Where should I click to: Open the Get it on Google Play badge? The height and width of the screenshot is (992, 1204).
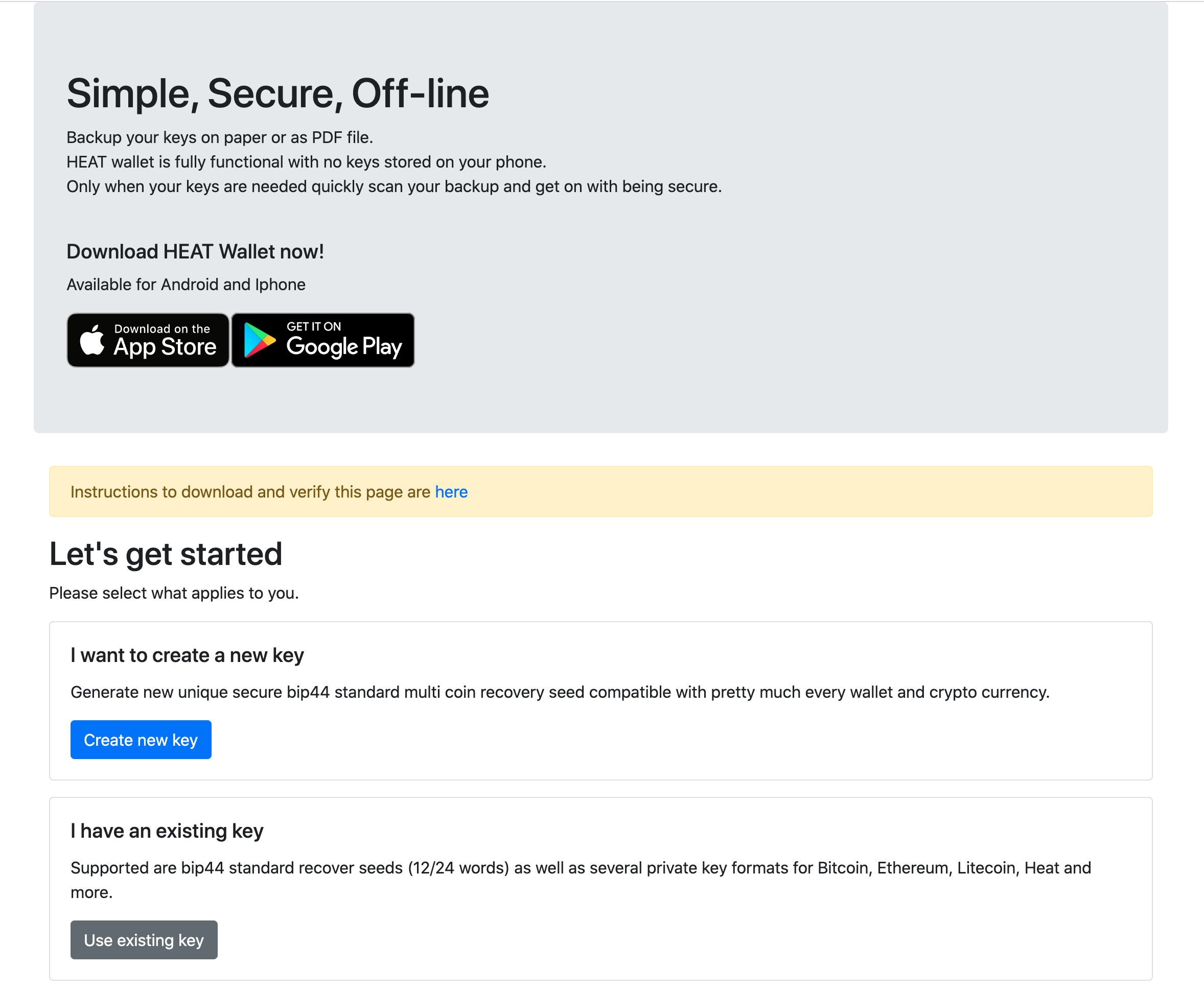coord(323,340)
